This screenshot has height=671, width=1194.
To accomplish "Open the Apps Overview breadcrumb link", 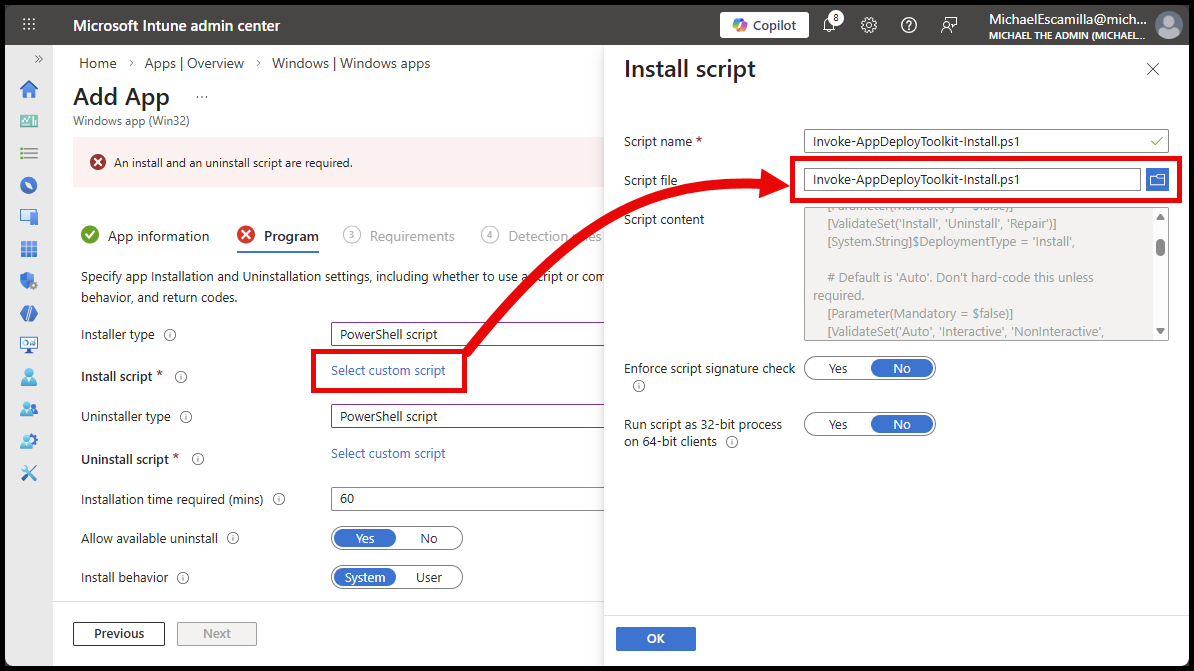I will (194, 62).
